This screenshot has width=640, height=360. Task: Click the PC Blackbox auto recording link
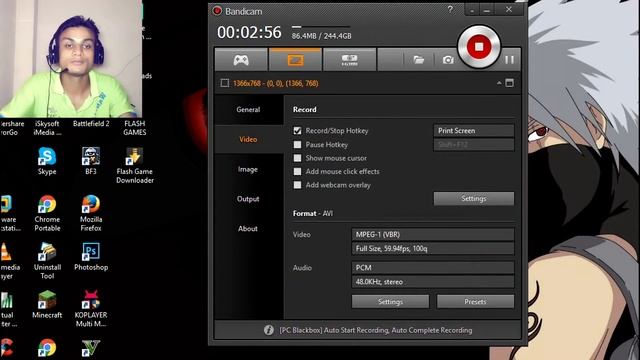pyautogui.click(x=376, y=330)
